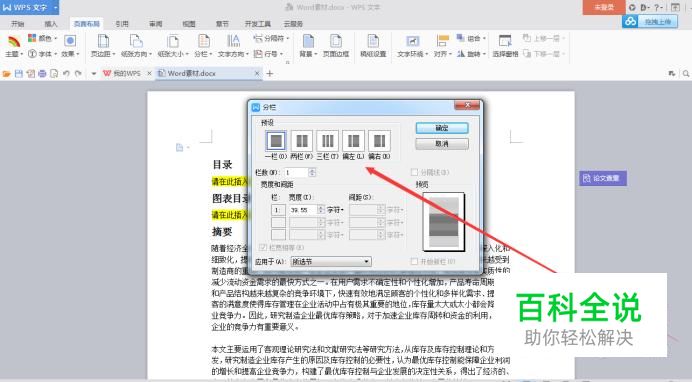
Task: Click the search magnifier icon at right
Action: pos(686,74)
